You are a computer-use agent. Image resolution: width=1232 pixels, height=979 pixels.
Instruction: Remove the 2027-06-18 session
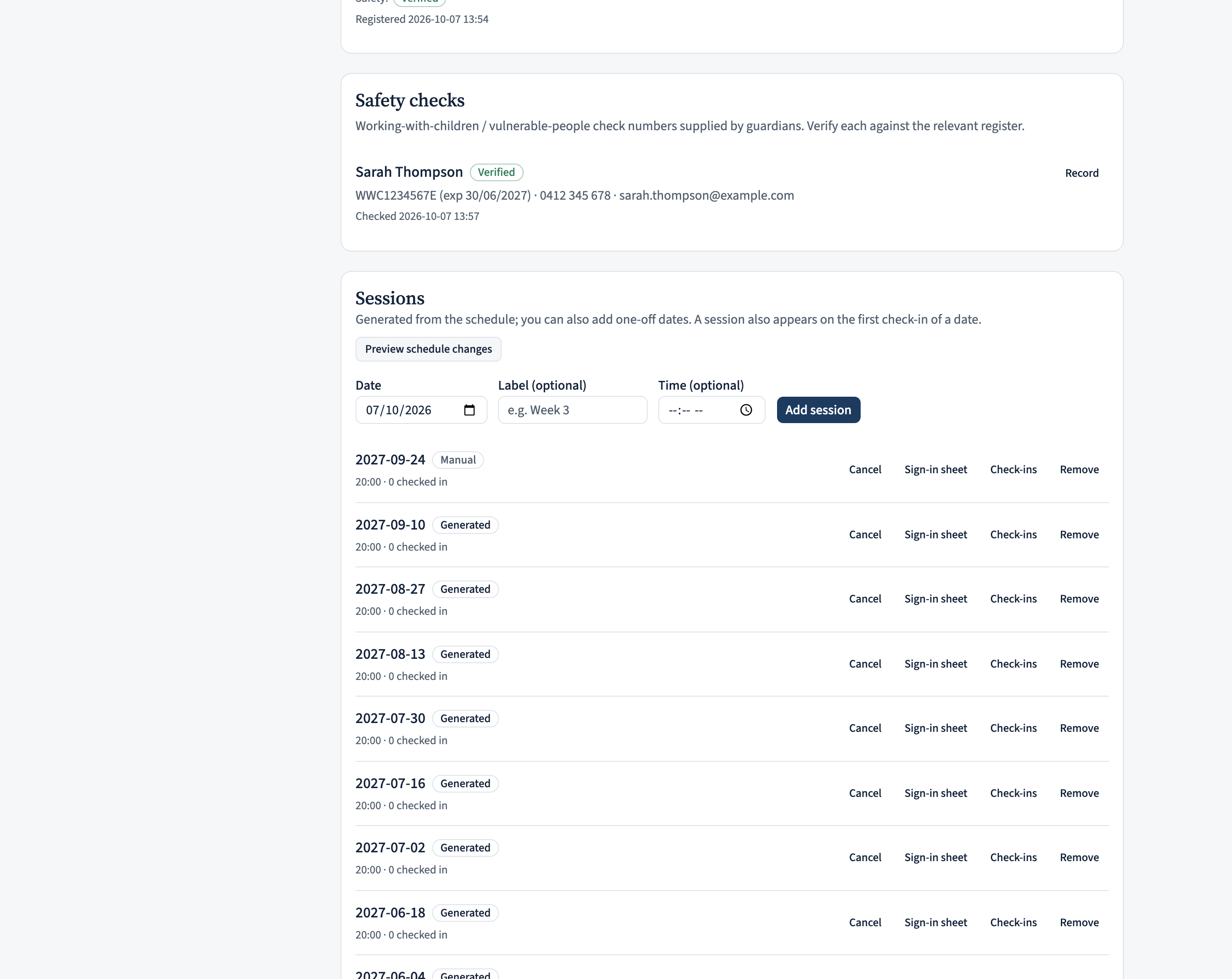click(x=1079, y=922)
